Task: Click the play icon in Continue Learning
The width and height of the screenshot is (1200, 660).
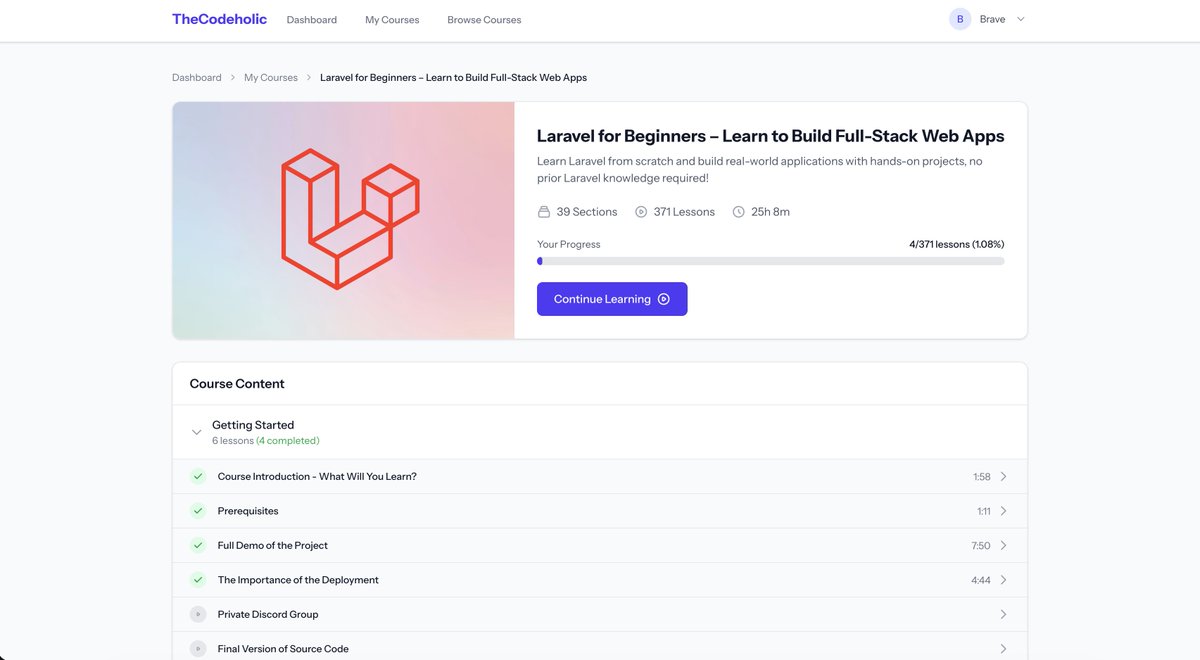Action: click(x=664, y=299)
